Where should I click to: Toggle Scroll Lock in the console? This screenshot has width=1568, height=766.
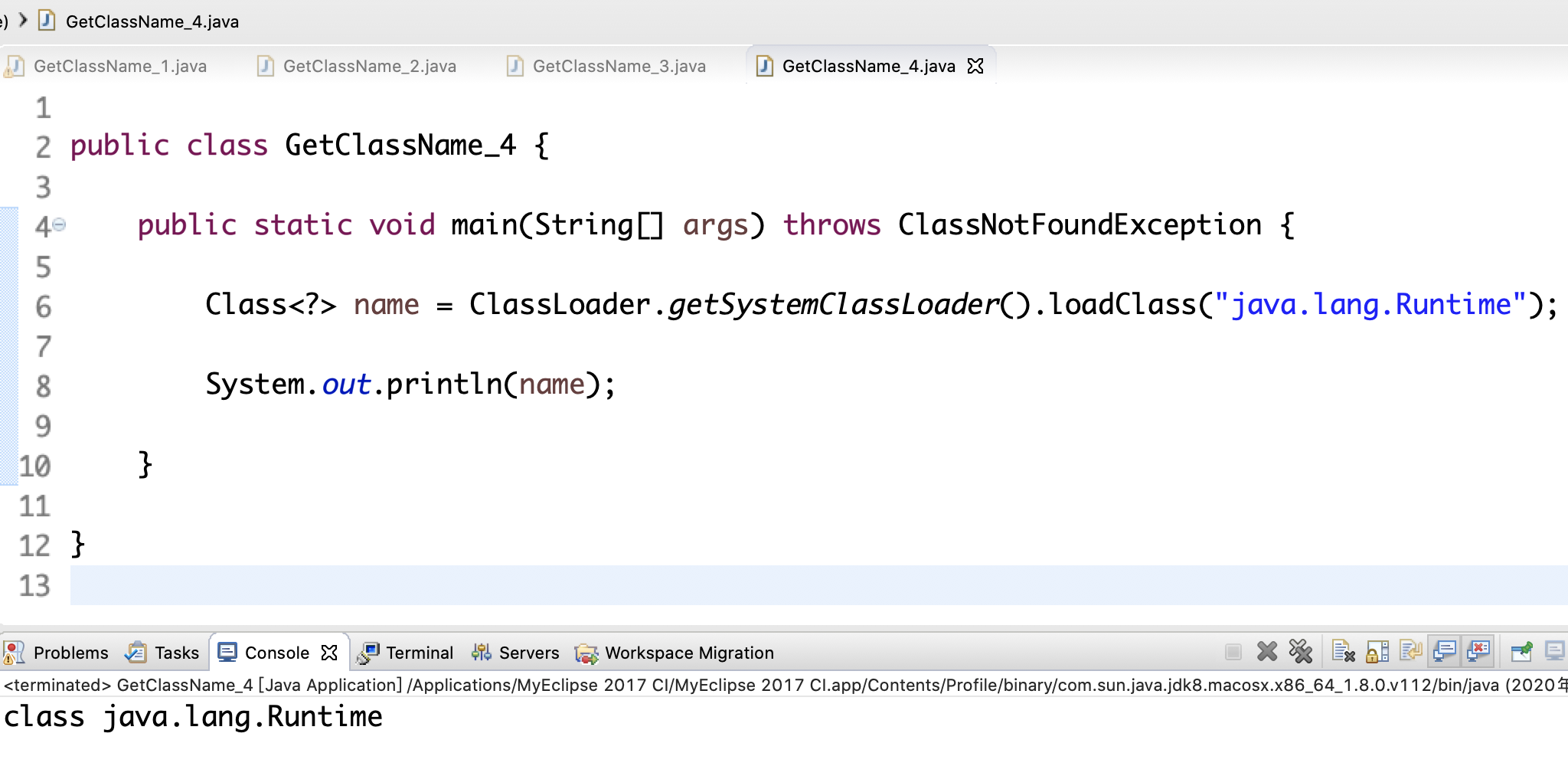click(x=1377, y=652)
